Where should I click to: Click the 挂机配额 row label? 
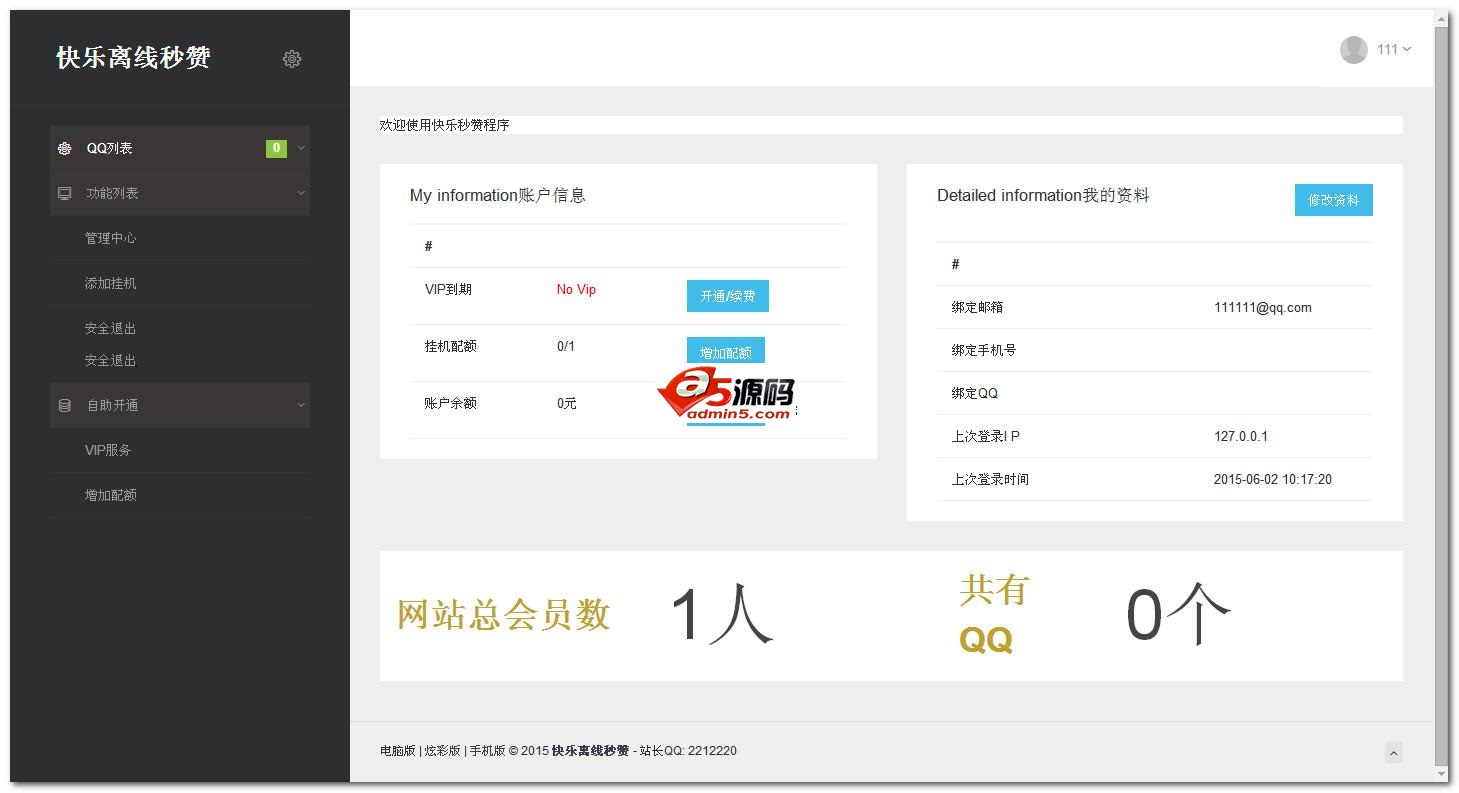coord(450,346)
